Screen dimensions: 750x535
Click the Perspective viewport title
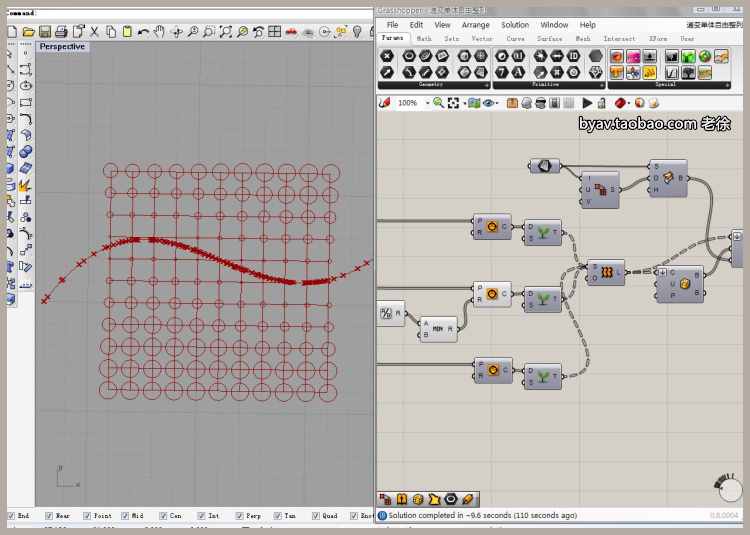pos(62,47)
